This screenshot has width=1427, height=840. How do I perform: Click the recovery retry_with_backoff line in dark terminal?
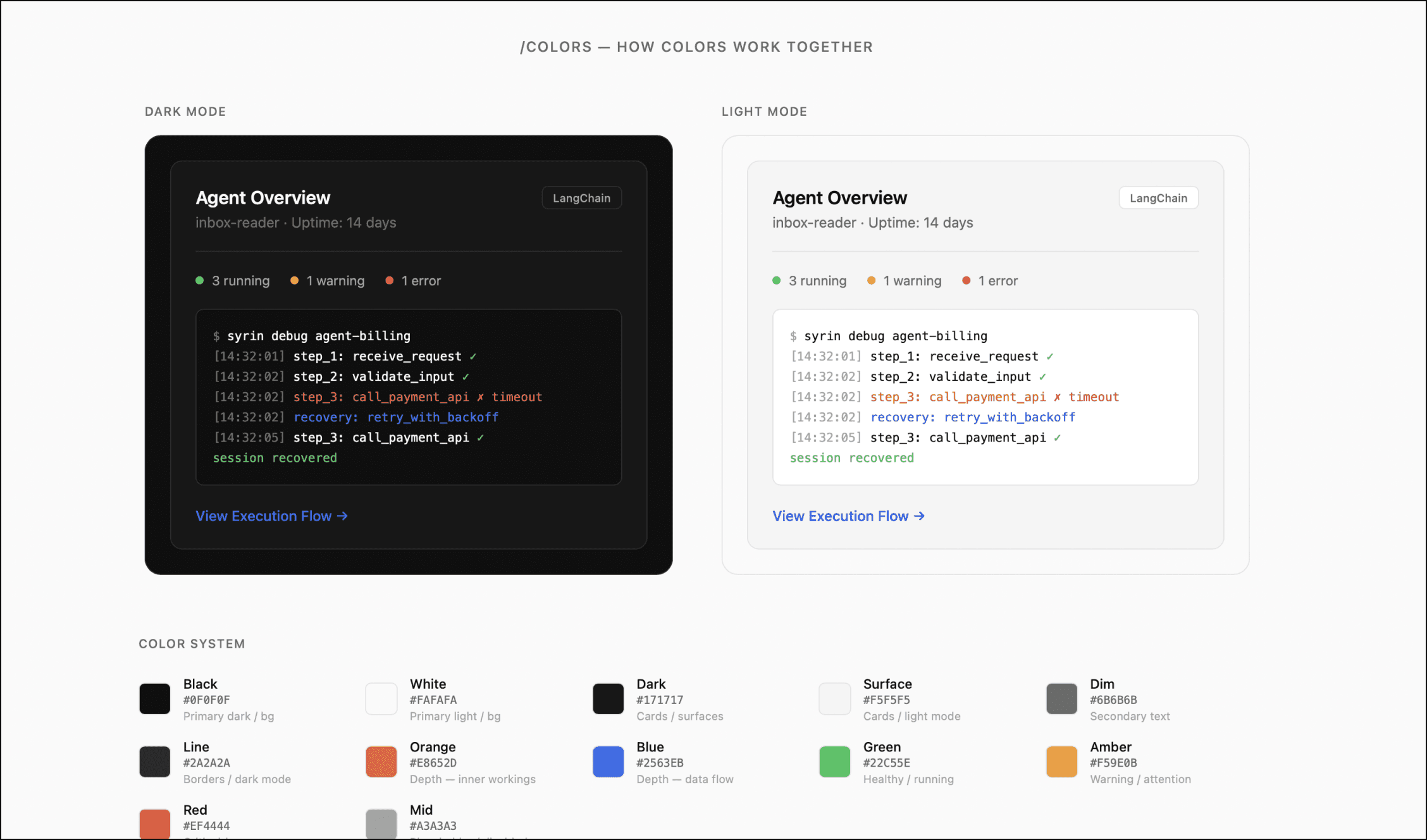pyautogui.click(x=356, y=417)
